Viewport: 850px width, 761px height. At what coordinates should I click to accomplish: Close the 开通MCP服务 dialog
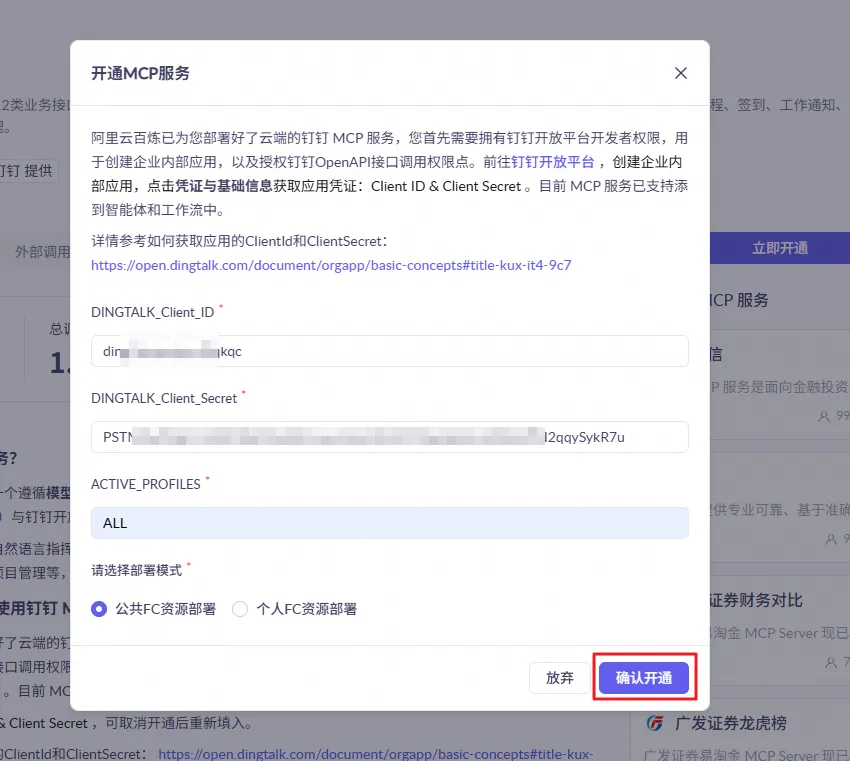680,73
